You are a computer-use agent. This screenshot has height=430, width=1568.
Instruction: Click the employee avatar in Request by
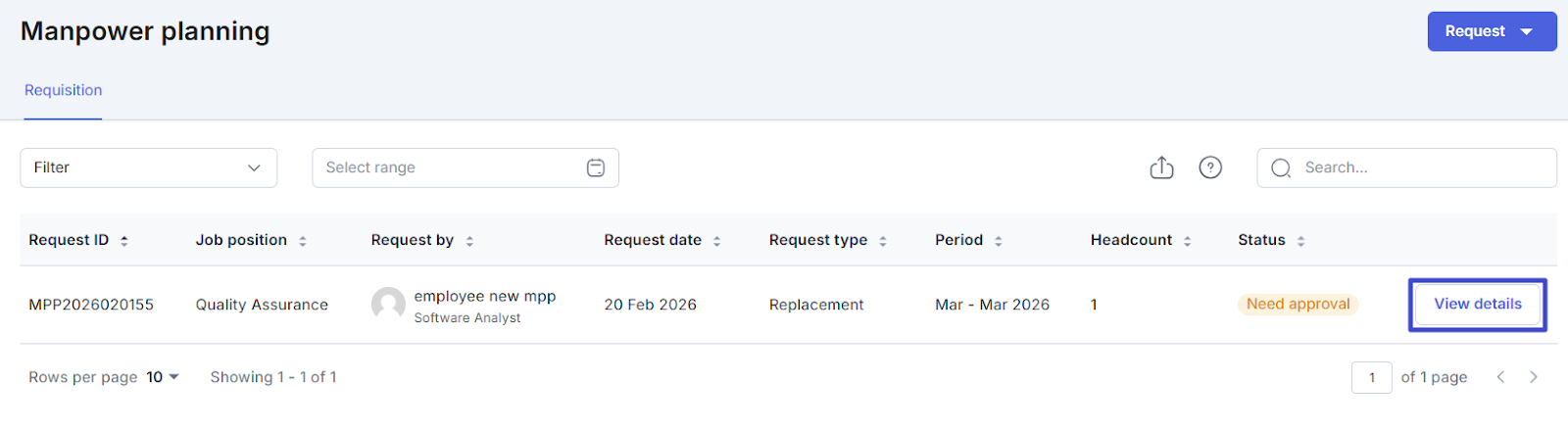pos(388,305)
